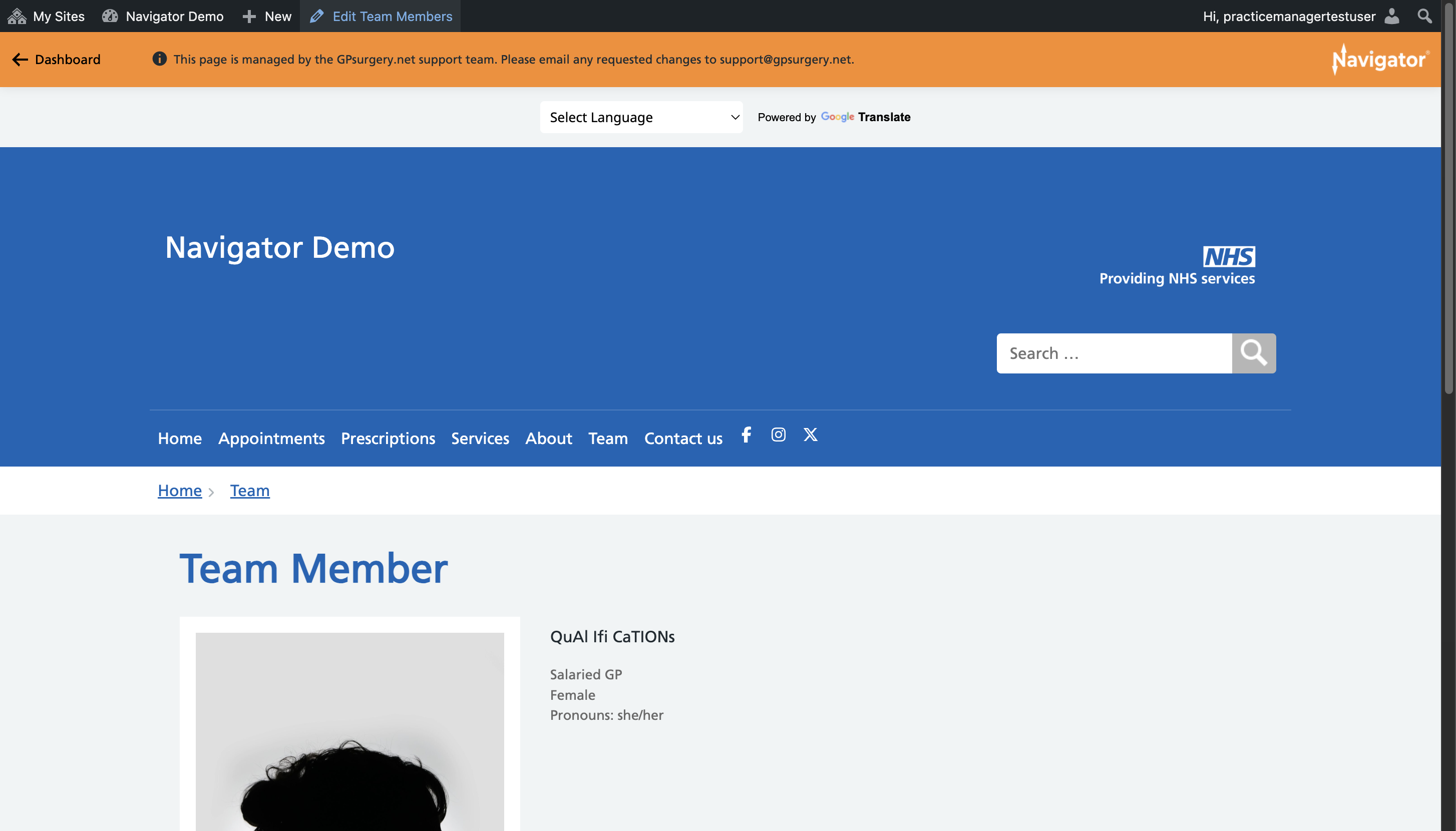Open the X (Twitter) social icon
The image size is (1456, 831).
click(810, 435)
